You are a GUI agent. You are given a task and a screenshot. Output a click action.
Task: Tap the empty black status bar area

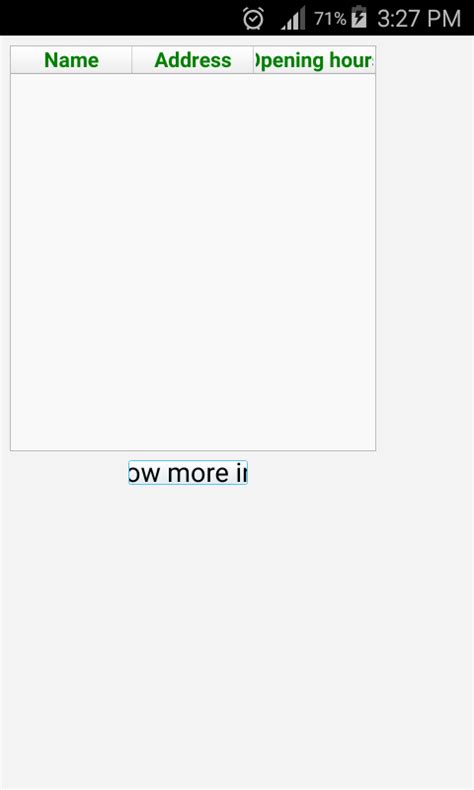click(121, 18)
